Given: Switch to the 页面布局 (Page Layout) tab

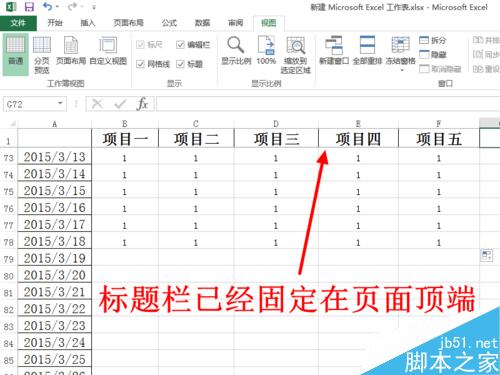Looking at the screenshot, I should pos(128,23).
